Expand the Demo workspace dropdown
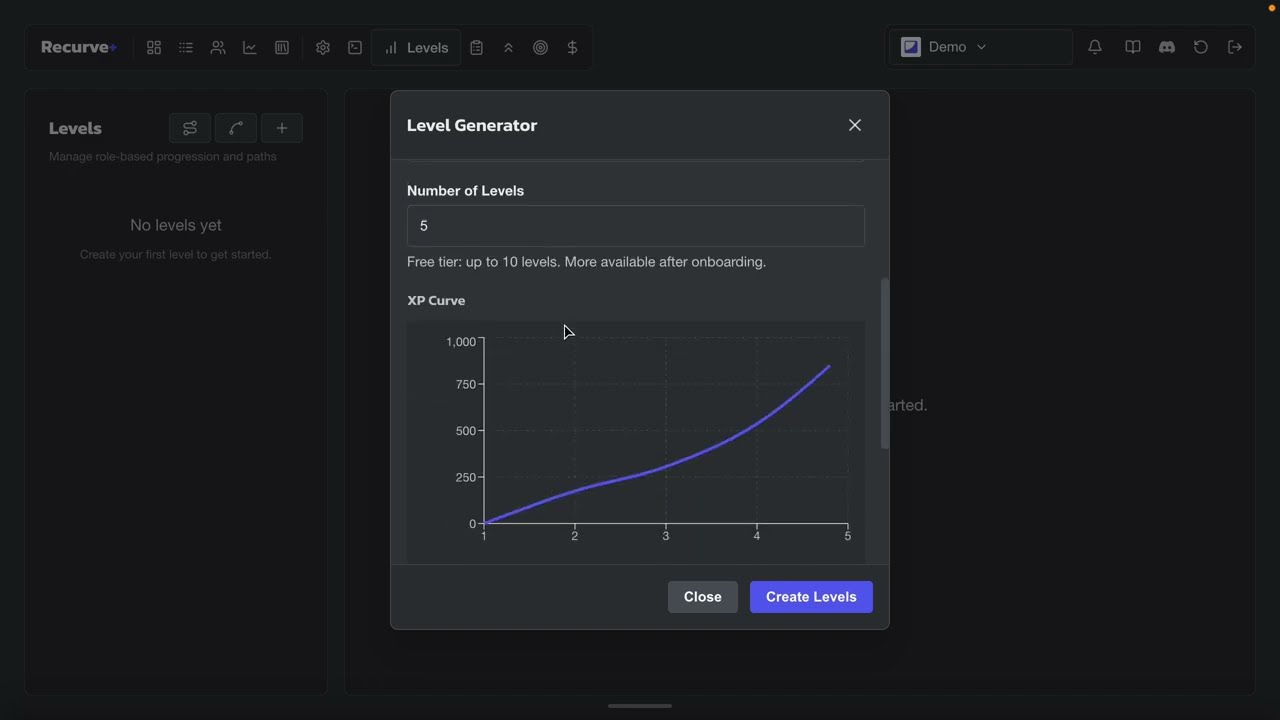The width and height of the screenshot is (1280, 720). [980, 47]
